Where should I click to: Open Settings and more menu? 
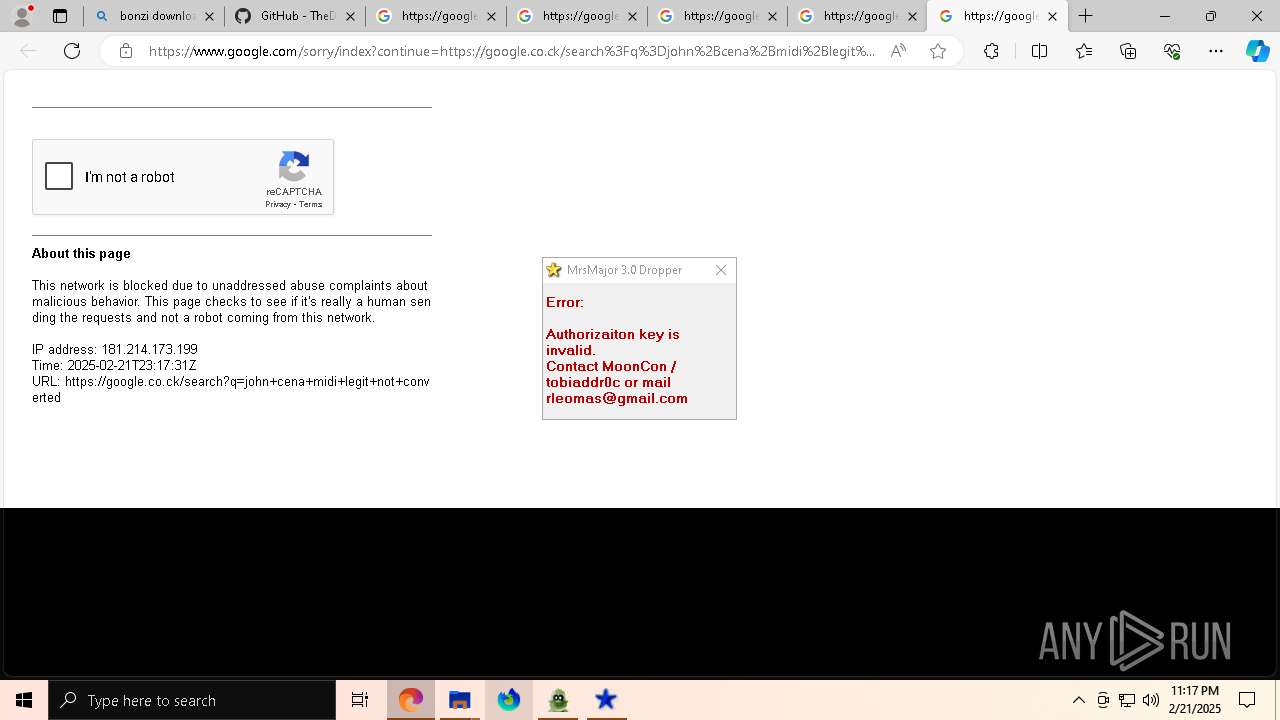click(x=1216, y=51)
